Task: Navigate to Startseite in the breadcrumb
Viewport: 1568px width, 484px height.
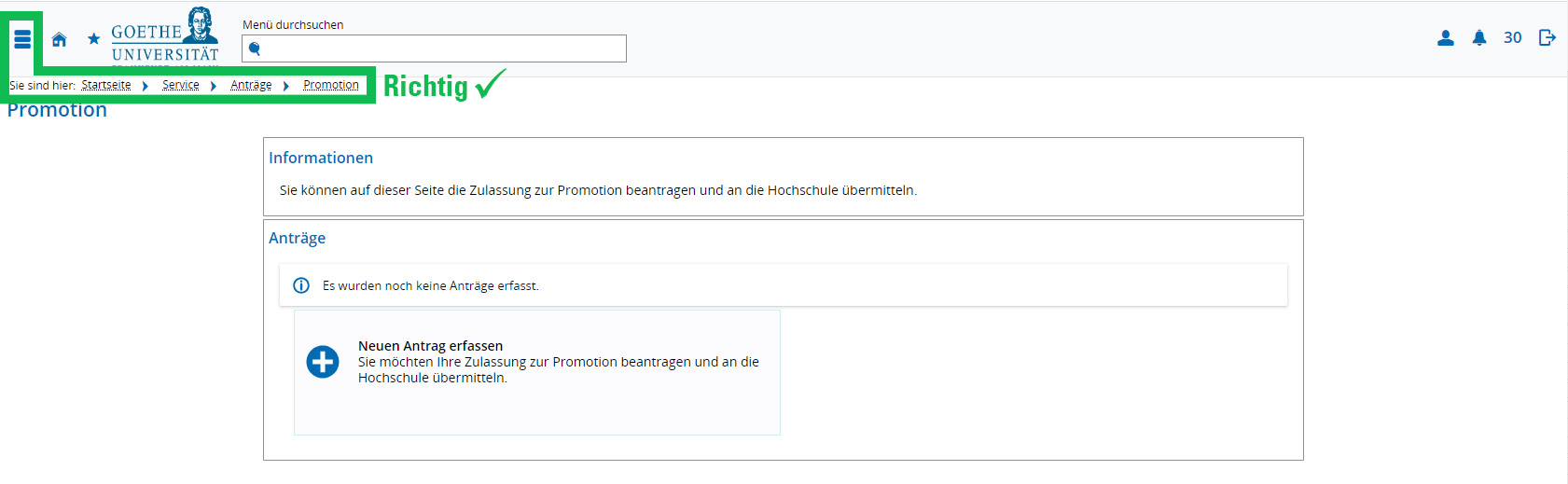Action: click(x=106, y=85)
